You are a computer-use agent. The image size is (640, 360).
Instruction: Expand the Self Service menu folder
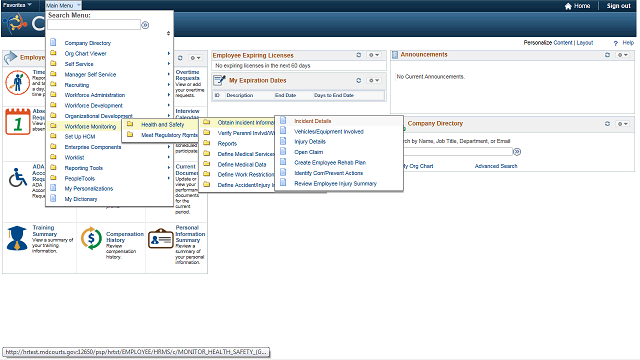tap(79, 64)
